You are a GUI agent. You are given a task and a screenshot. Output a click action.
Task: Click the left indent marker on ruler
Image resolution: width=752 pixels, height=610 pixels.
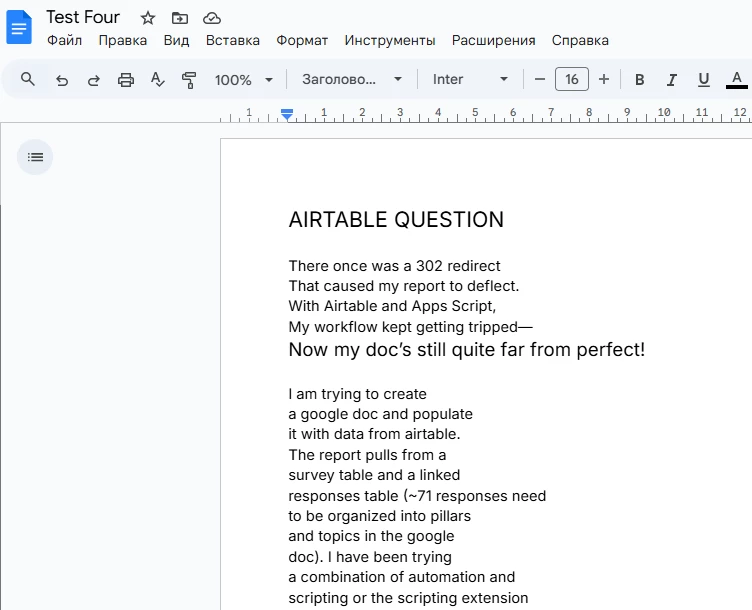[x=287, y=115]
